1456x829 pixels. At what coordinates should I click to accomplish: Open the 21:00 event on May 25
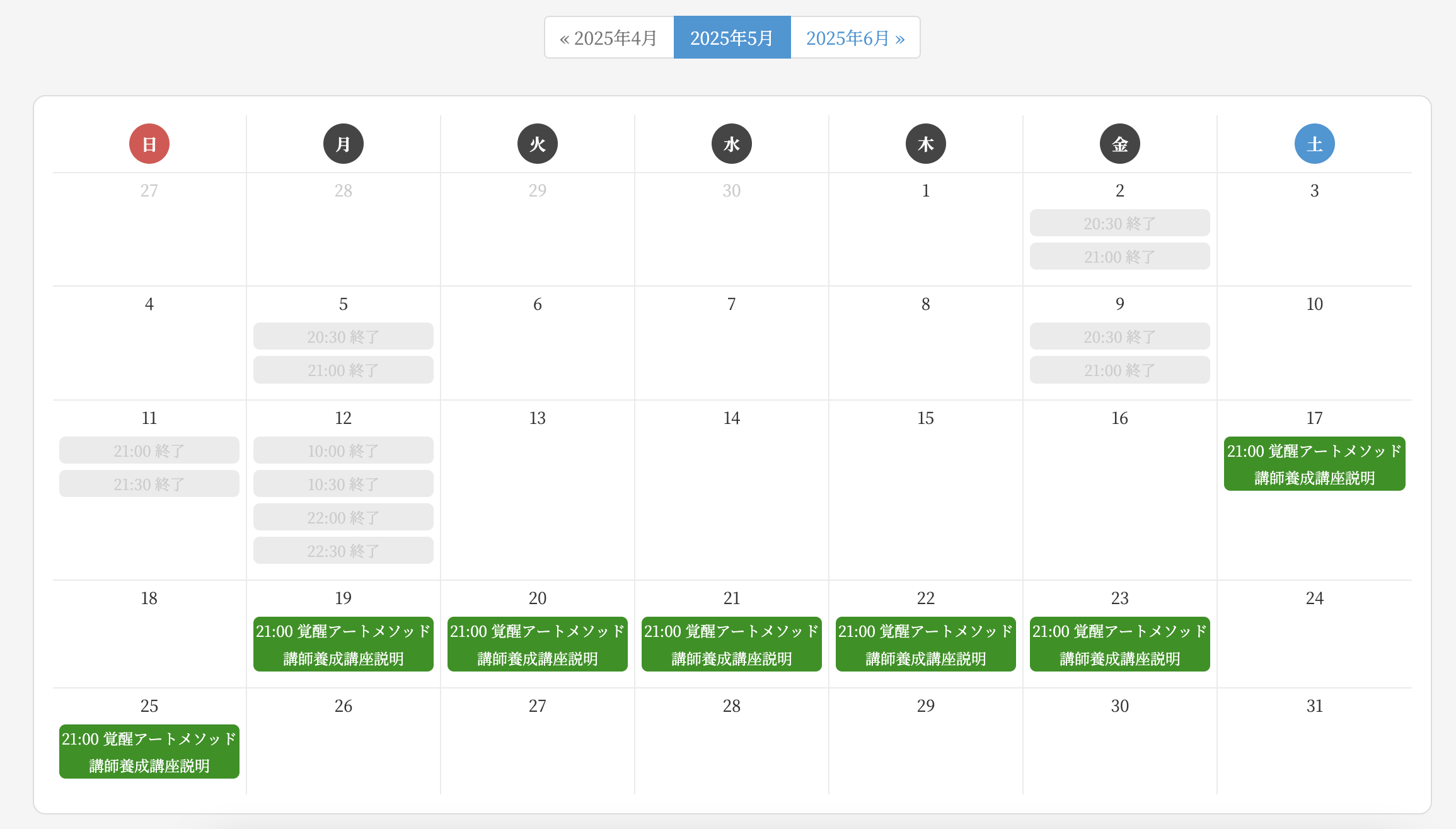(149, 752)
